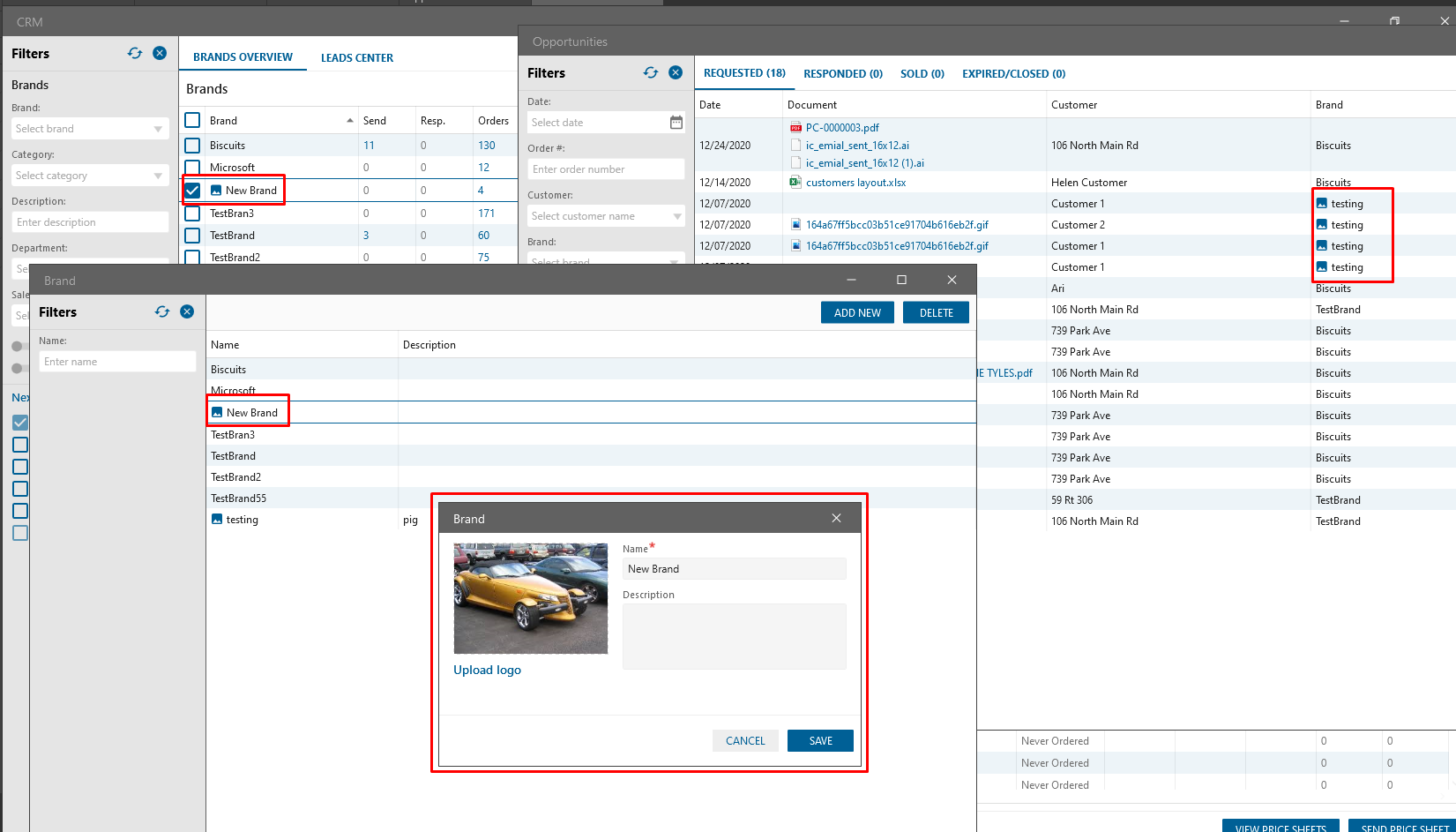Close the Brand edit dialog
The image size is (1456, 832).
pos(836,519)
